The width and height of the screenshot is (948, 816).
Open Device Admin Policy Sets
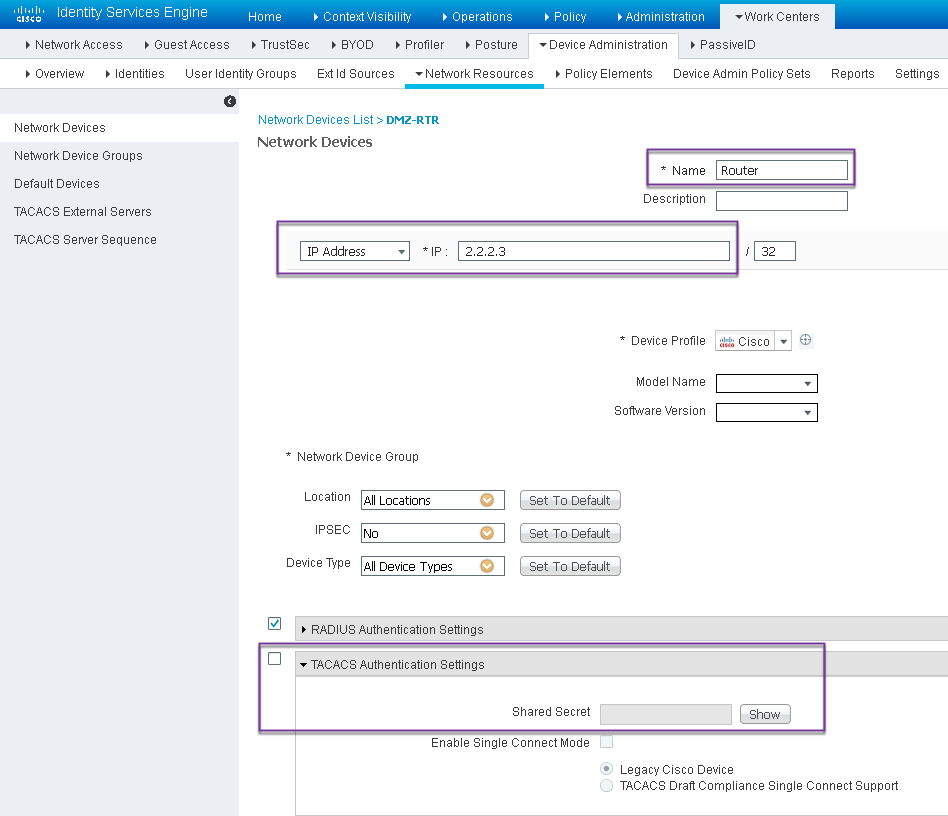click(x=741, y=74)
